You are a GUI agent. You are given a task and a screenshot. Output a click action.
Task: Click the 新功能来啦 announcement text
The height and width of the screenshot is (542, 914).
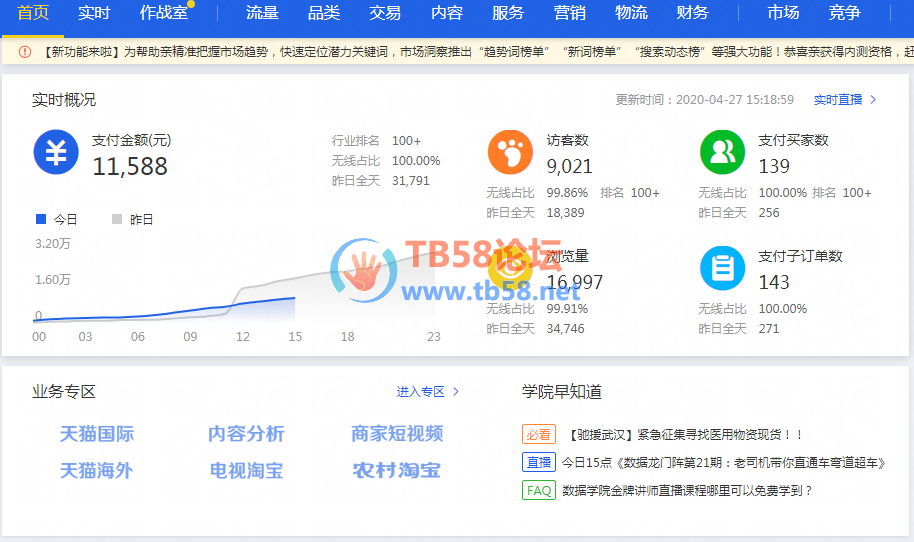477,52
